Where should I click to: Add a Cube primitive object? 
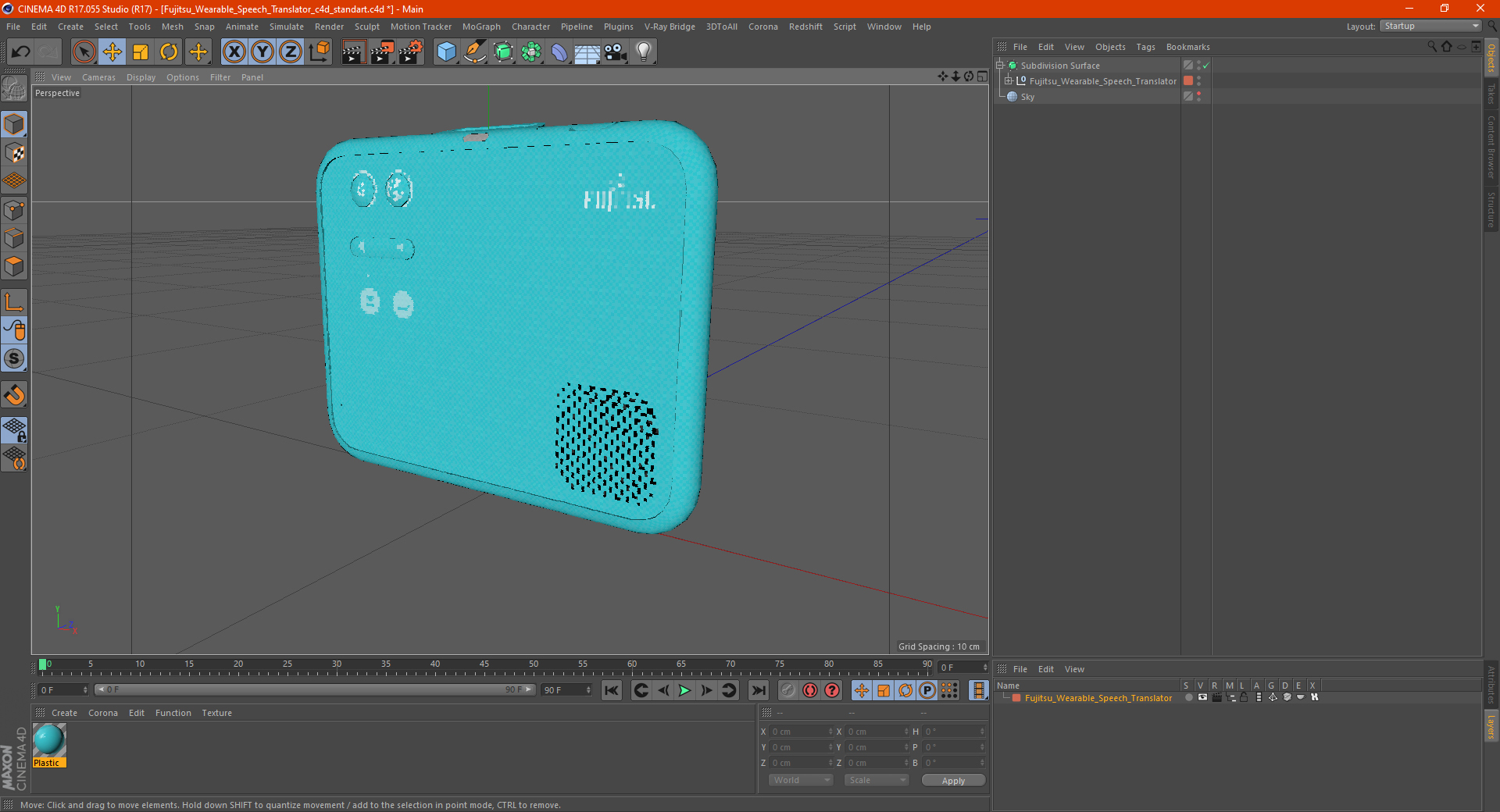[447, 52]
